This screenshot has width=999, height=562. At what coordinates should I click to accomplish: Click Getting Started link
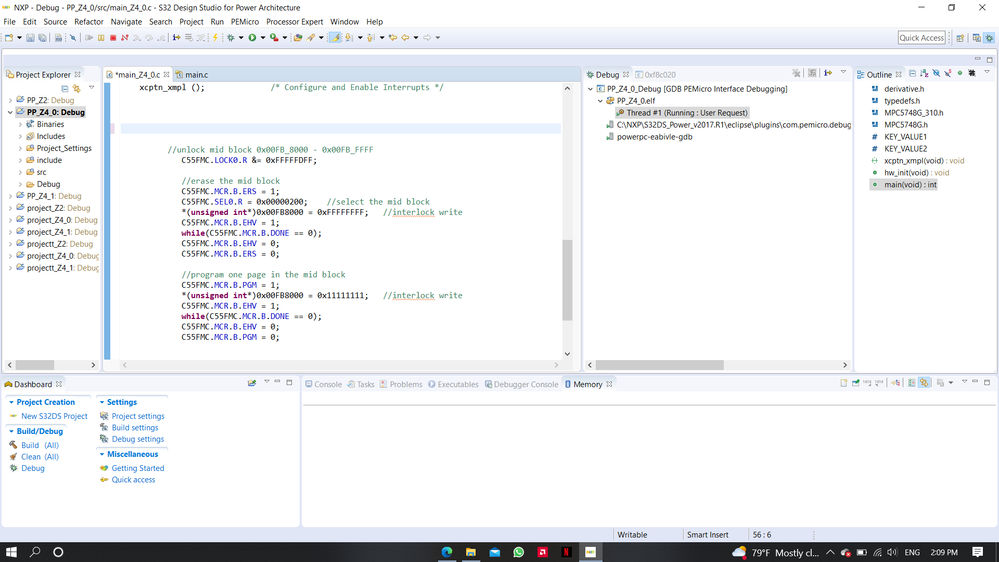point(138,468)
